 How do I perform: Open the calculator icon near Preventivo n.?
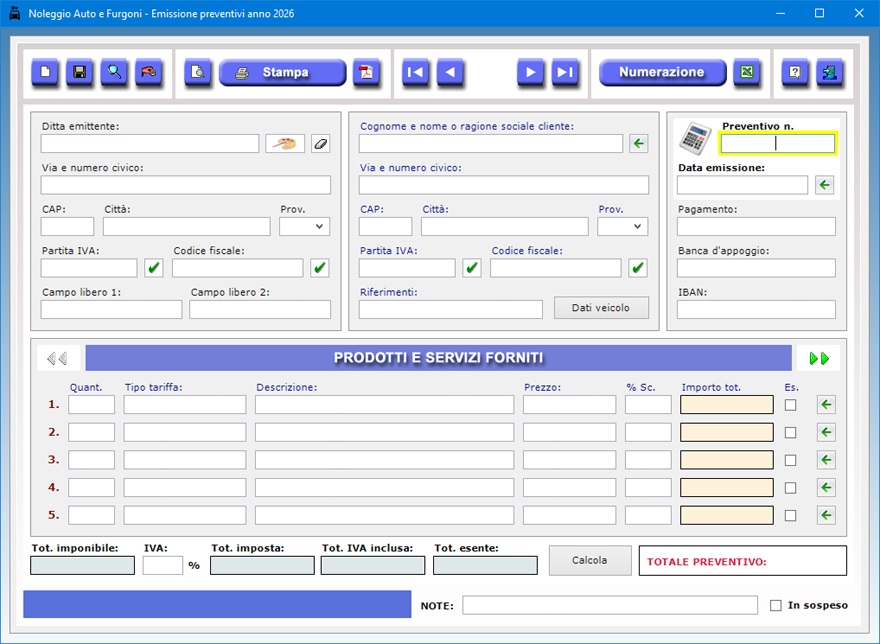click(x=694, y=138)
